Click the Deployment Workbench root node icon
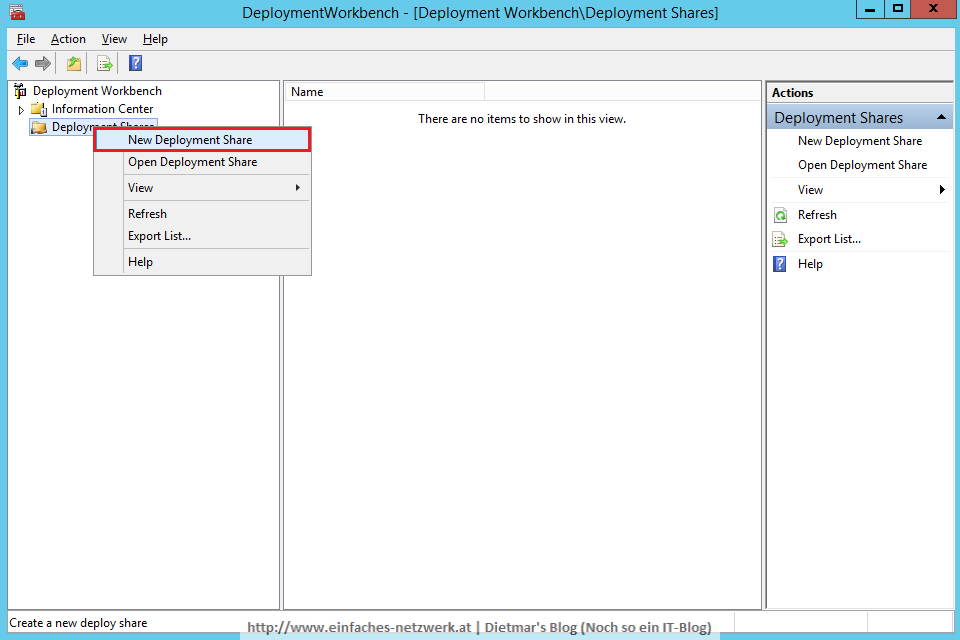 [20, 91]
